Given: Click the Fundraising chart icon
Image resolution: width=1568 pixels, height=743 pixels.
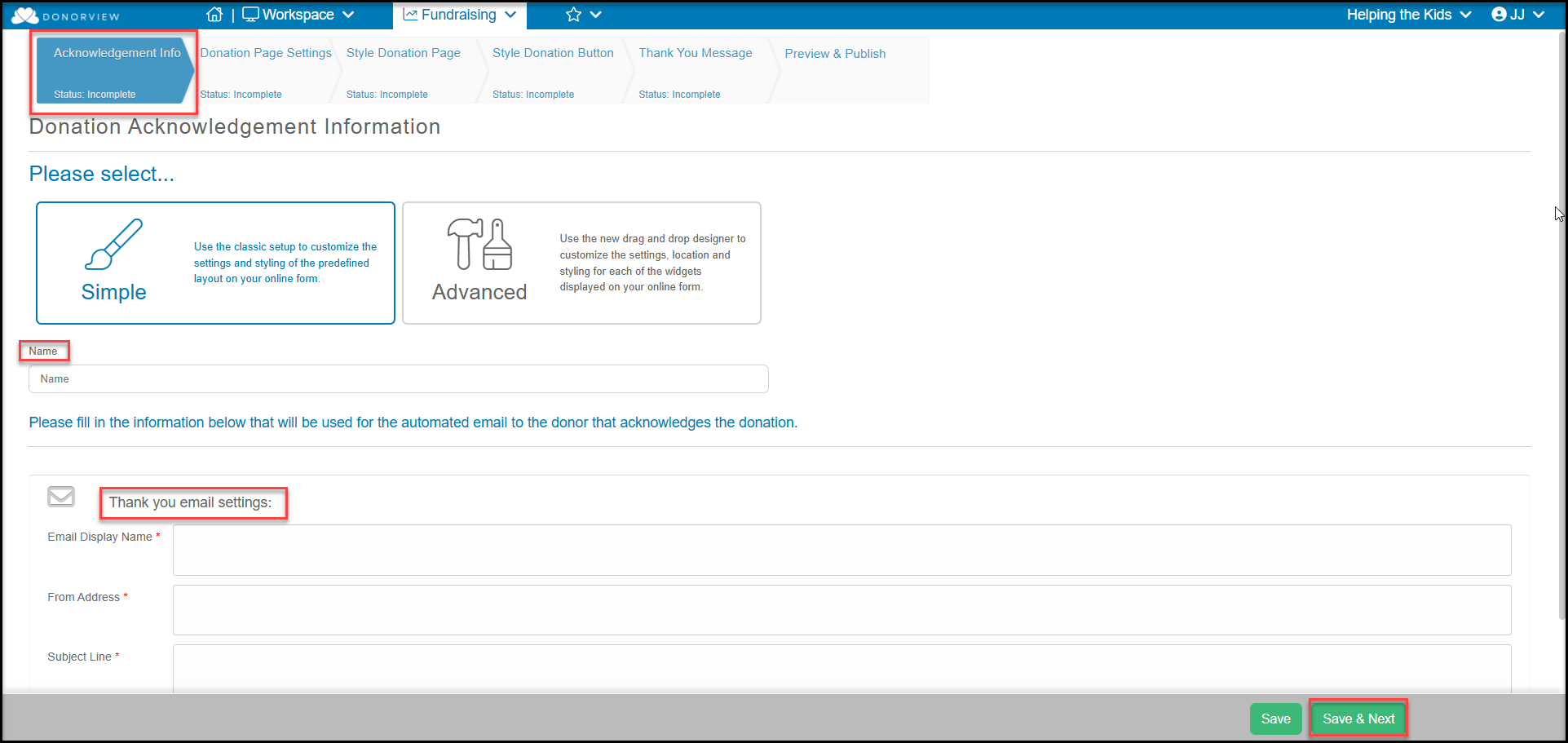Looking at the screenshot, I should tap(410, 15).
